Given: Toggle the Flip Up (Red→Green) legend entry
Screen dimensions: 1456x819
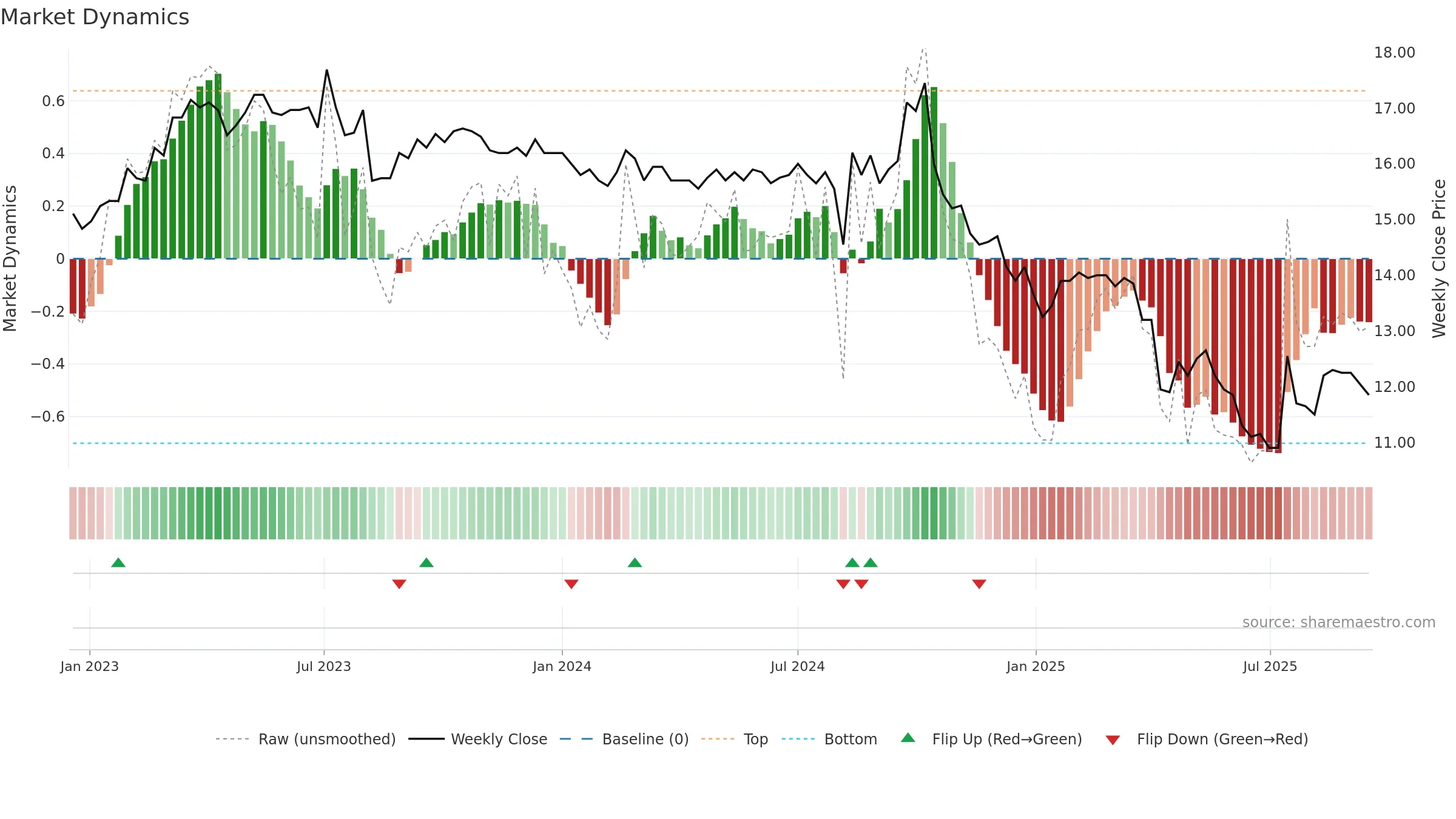Looking at the screenshot, I should [991, 739].
